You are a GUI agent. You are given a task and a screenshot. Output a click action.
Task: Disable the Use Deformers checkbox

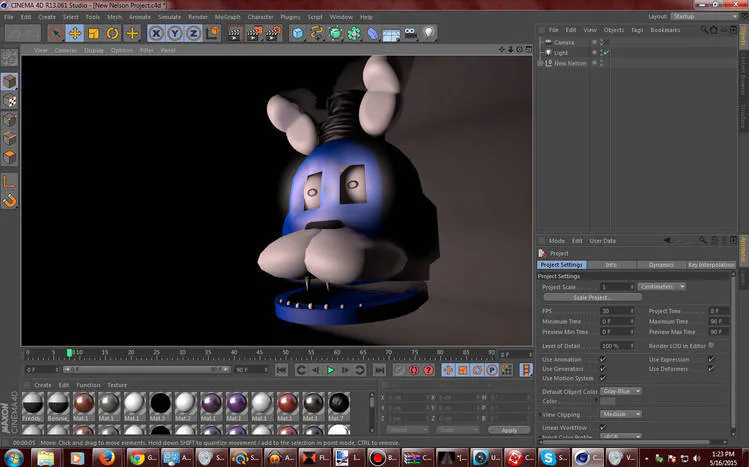[x=711, y=368]
